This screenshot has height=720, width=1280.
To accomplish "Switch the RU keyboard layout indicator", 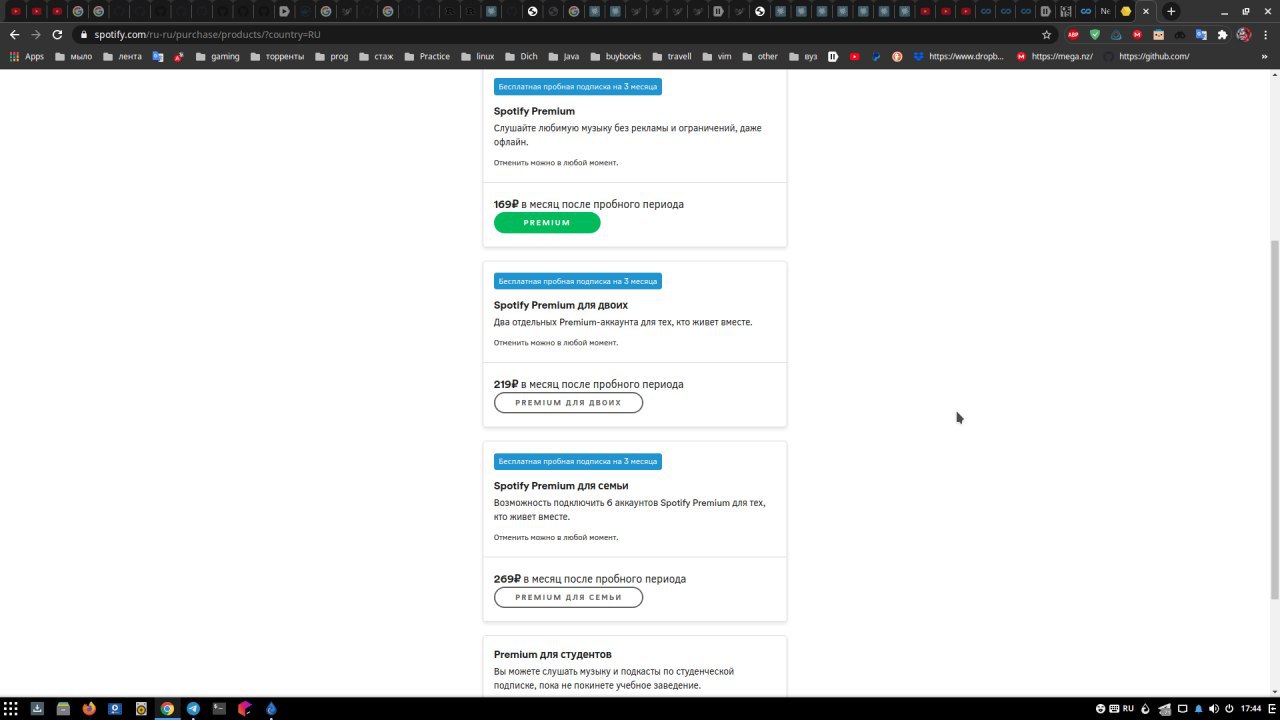I will [1128, 708].
